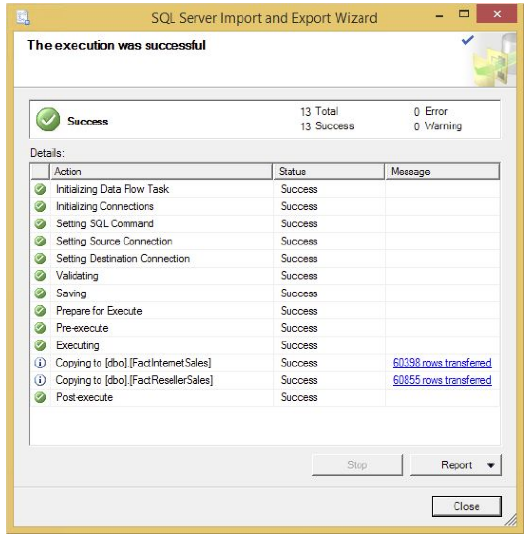Click info icon beside Copying to FactInternetSales
The height and width of the screenshot is (537, 527).
[x=40, y=362]
